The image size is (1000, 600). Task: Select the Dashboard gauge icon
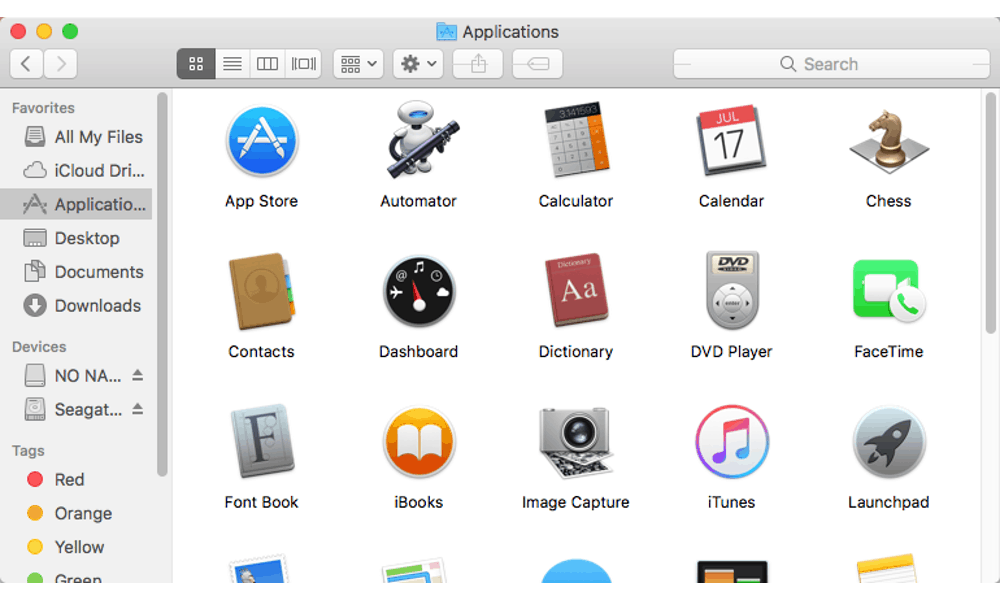[x=419, y=291]
